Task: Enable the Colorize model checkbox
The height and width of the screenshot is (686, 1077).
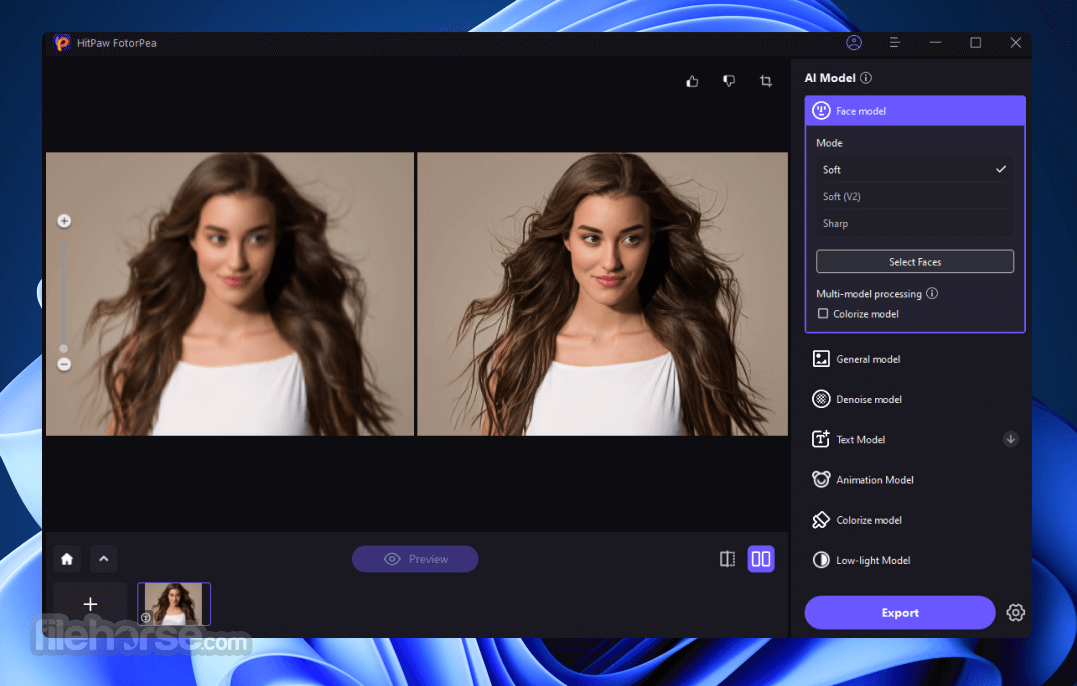Action: click(x=823, y=314)
